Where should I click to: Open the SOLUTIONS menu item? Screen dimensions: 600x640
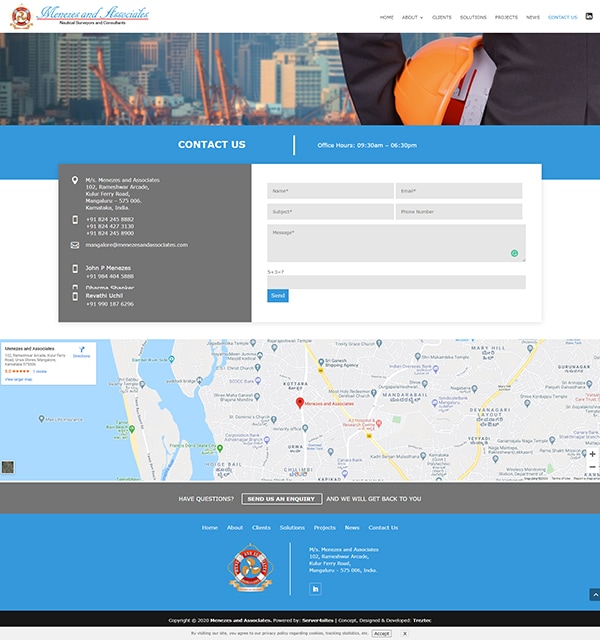(x=473, y=17)
